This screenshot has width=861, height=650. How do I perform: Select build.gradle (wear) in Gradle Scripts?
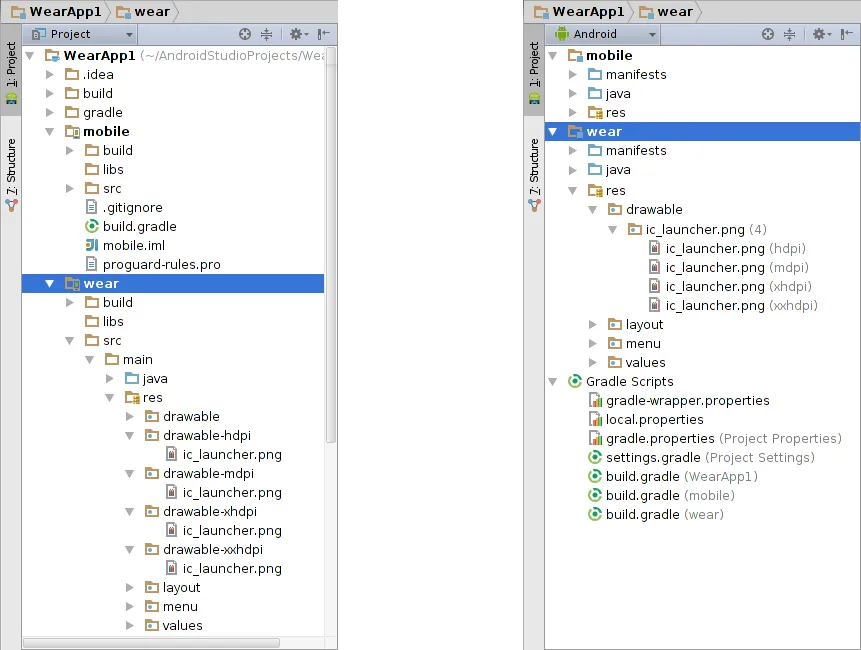pyautogui.click(x=656, y=514)
